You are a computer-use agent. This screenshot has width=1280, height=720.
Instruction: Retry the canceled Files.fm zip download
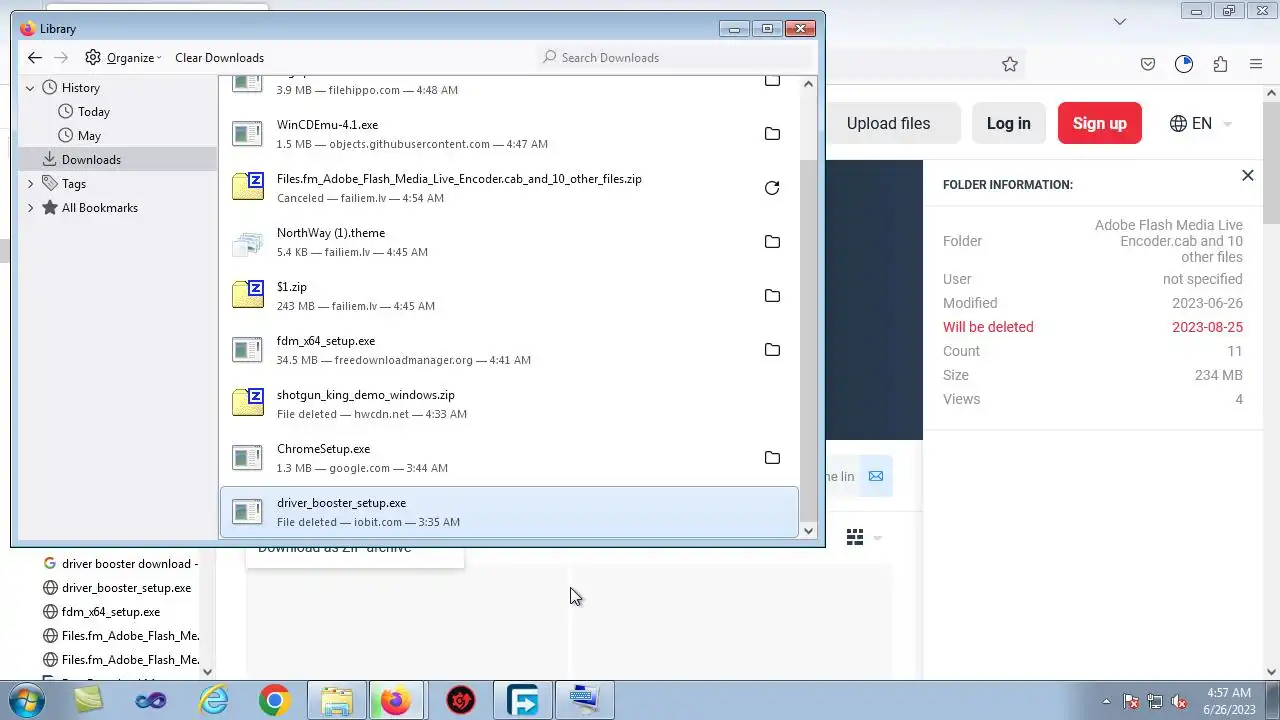772,188
